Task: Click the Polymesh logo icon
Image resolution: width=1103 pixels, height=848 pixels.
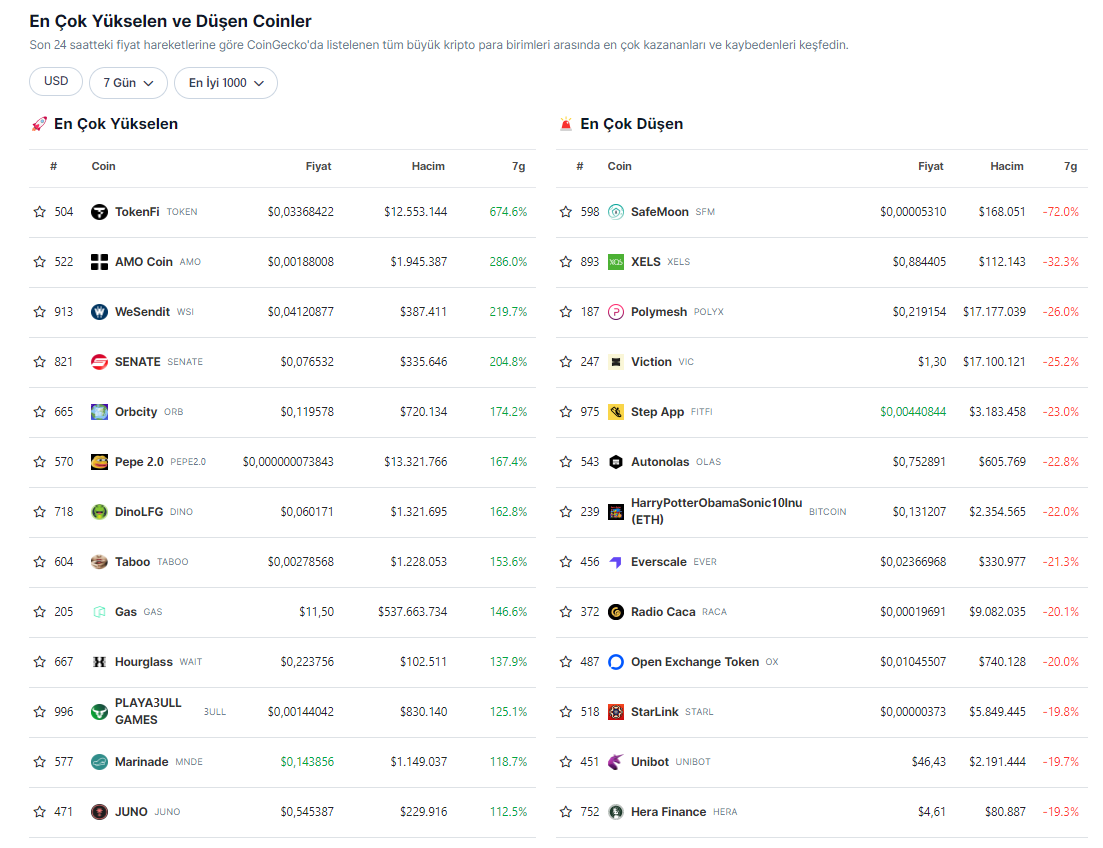Action: 616,312
